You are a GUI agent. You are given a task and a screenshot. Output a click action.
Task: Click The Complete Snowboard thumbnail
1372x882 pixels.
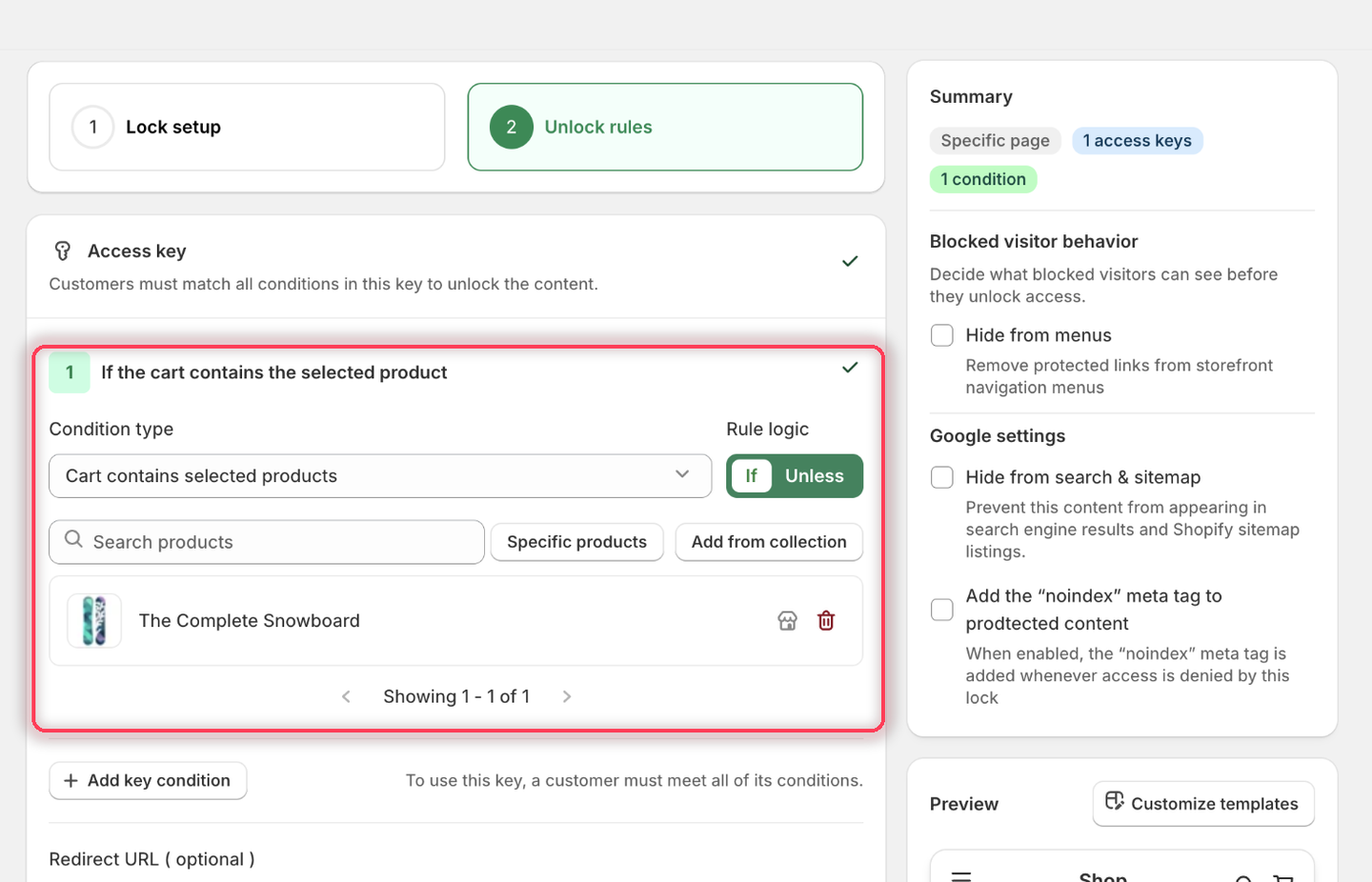point(94,621)
